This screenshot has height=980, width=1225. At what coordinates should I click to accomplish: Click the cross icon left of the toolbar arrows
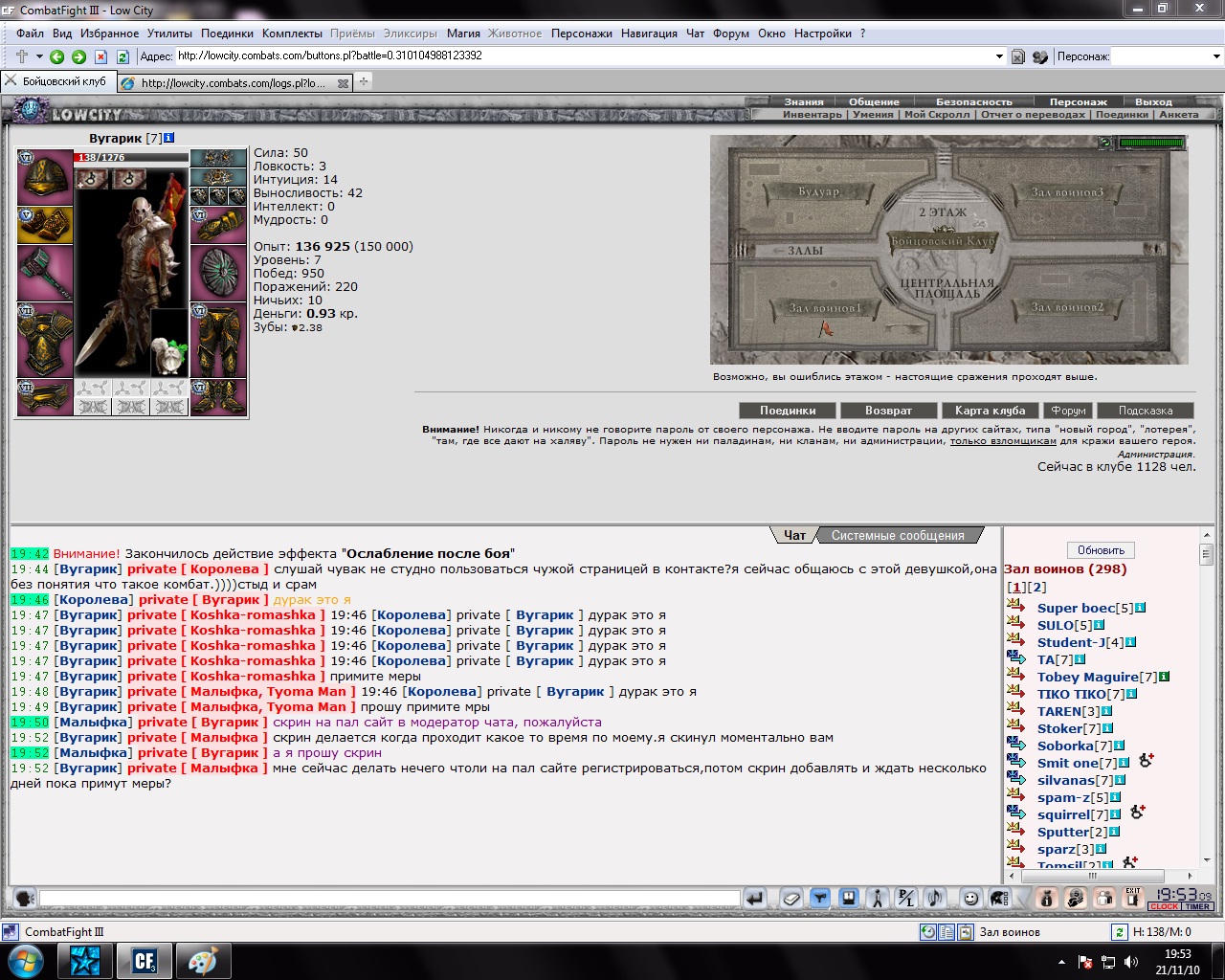point(22,56)
